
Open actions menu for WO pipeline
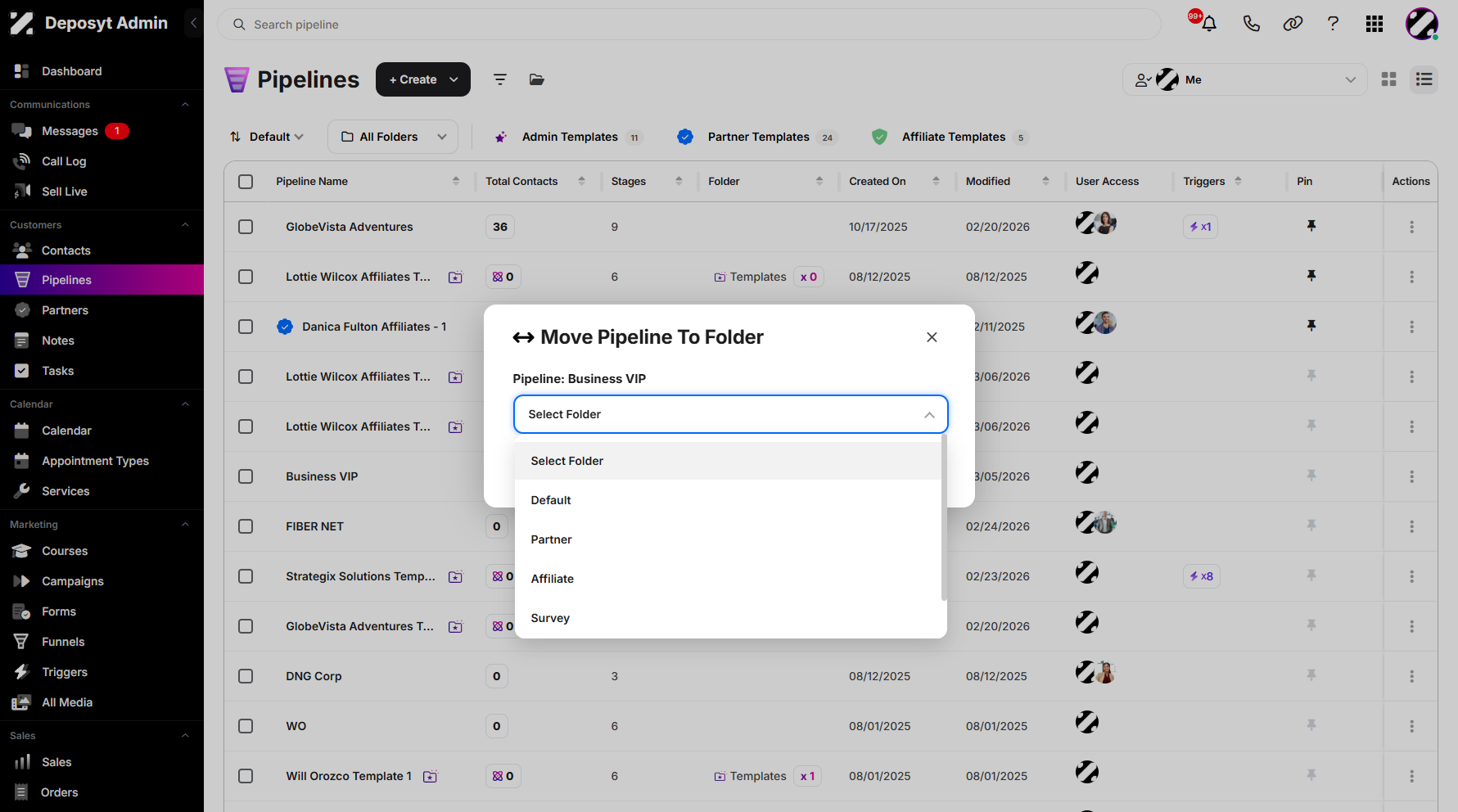click(x=1411, y=726)
